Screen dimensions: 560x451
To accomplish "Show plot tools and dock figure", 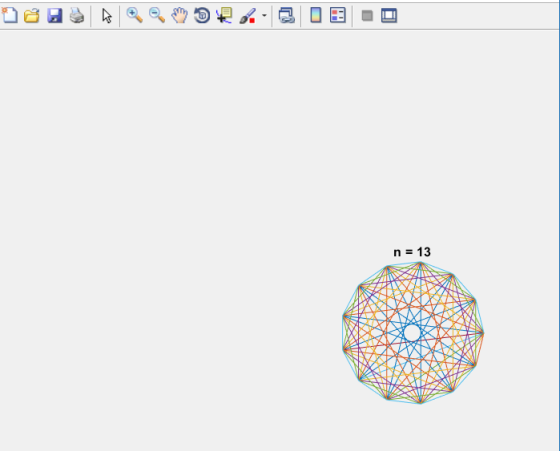I will tap(389, 15).
